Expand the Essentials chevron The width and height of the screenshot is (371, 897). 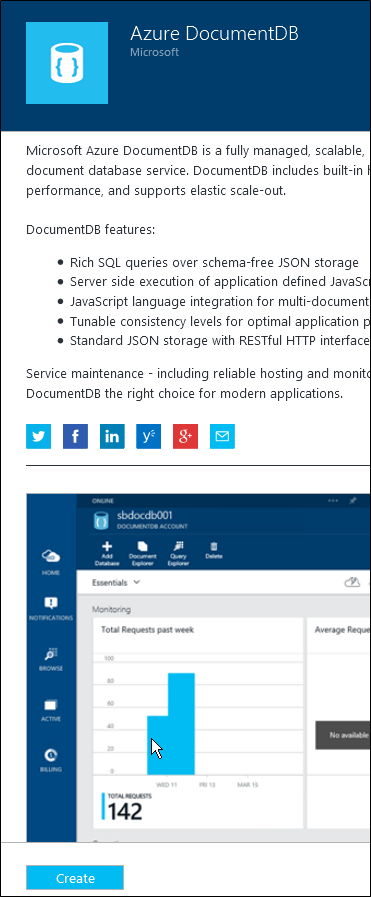coord(137,582)
